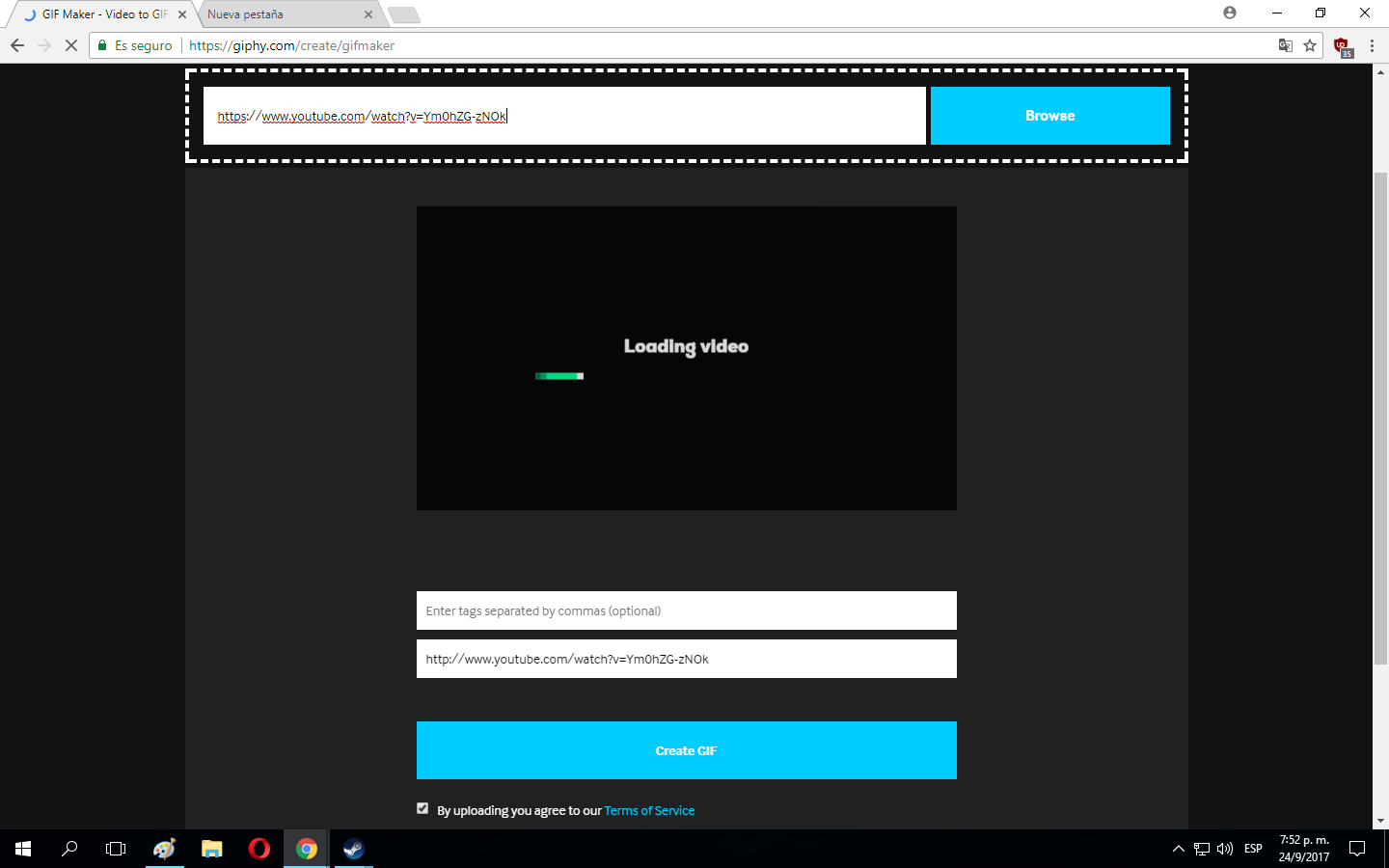The image size is (1389, 868).
Task: Close the Nueva pestaña tab
Action: pyautogui.click(x=368, y=14)
